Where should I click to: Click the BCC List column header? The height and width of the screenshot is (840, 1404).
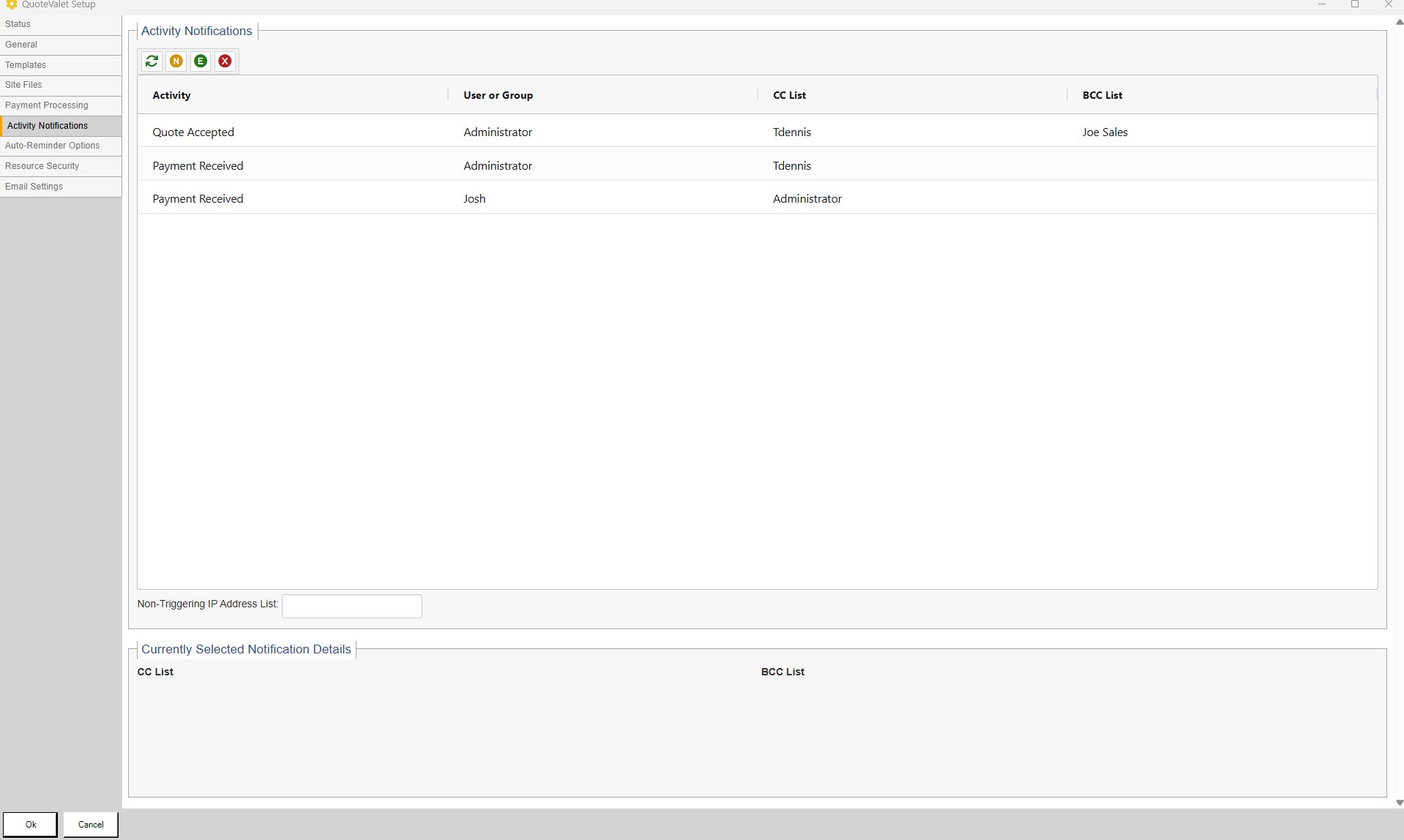pyautogui.click(x=1102, y=95)
